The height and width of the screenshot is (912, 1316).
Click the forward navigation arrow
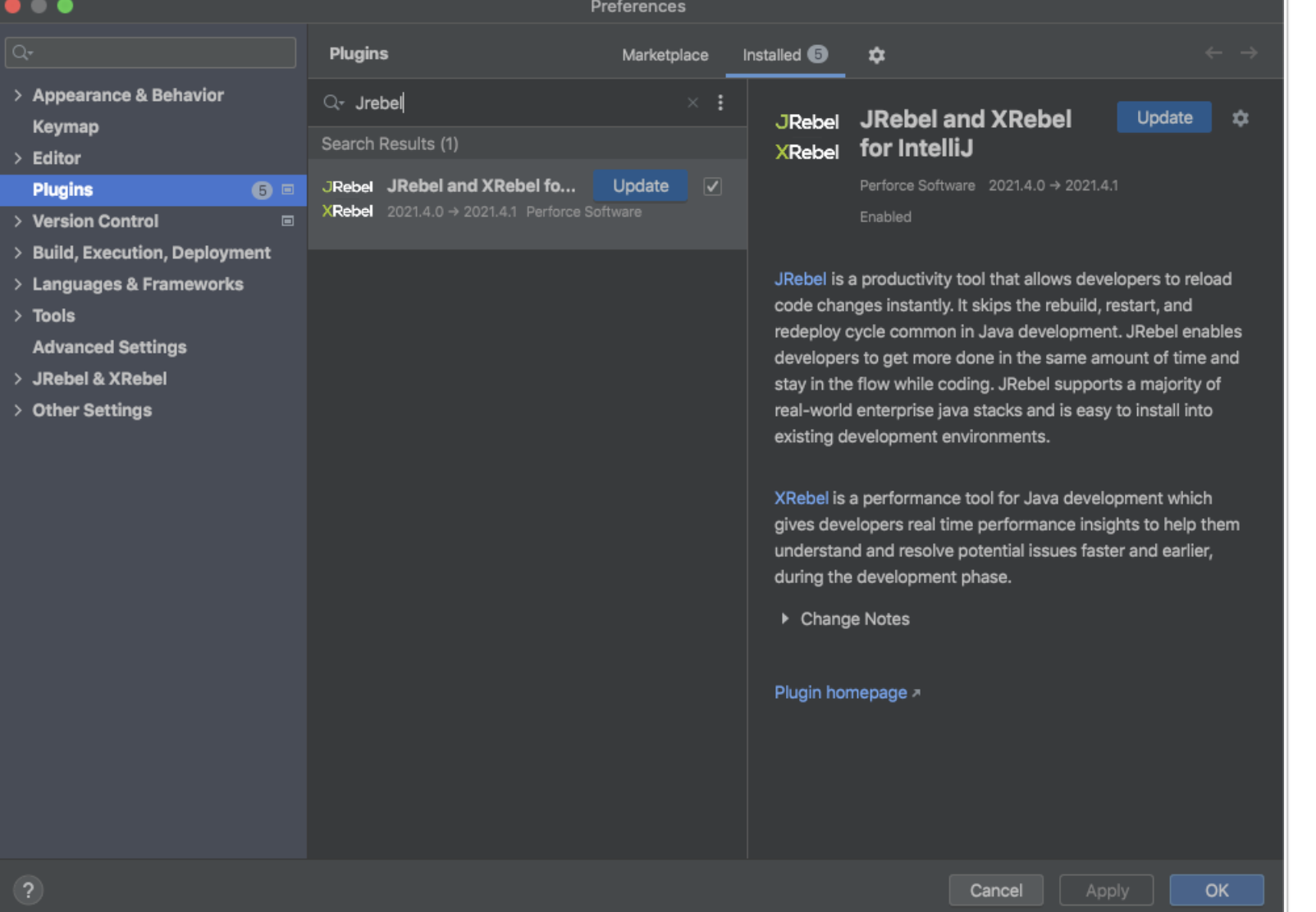pyautogui.click(x=1249, y=52)
